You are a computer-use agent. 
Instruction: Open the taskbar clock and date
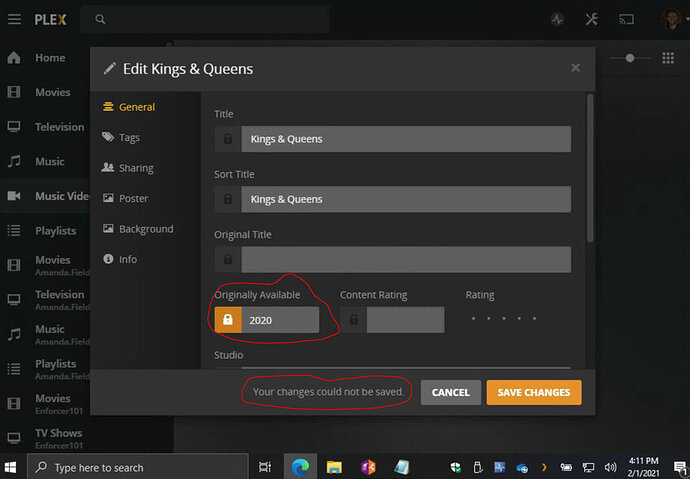pyautogui.click(x=643, y=467)
